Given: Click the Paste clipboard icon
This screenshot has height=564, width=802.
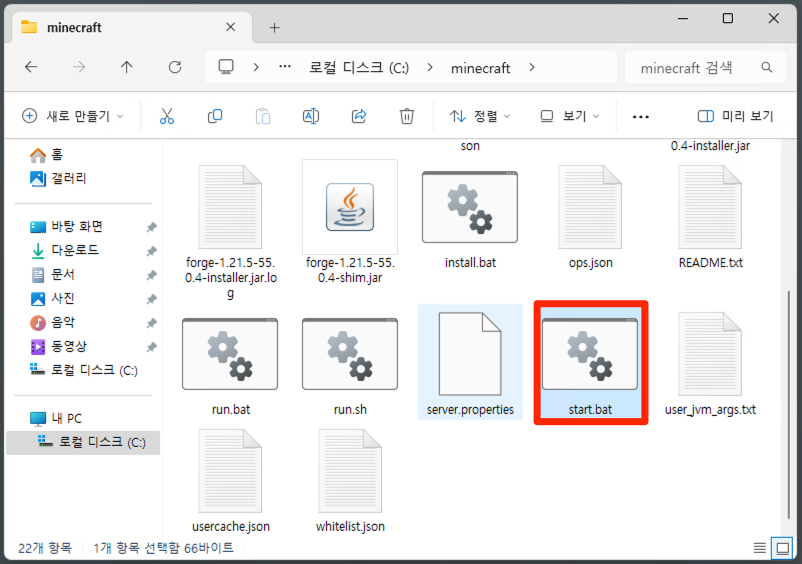Looking at the screenshot, I should tap(263, 116).
